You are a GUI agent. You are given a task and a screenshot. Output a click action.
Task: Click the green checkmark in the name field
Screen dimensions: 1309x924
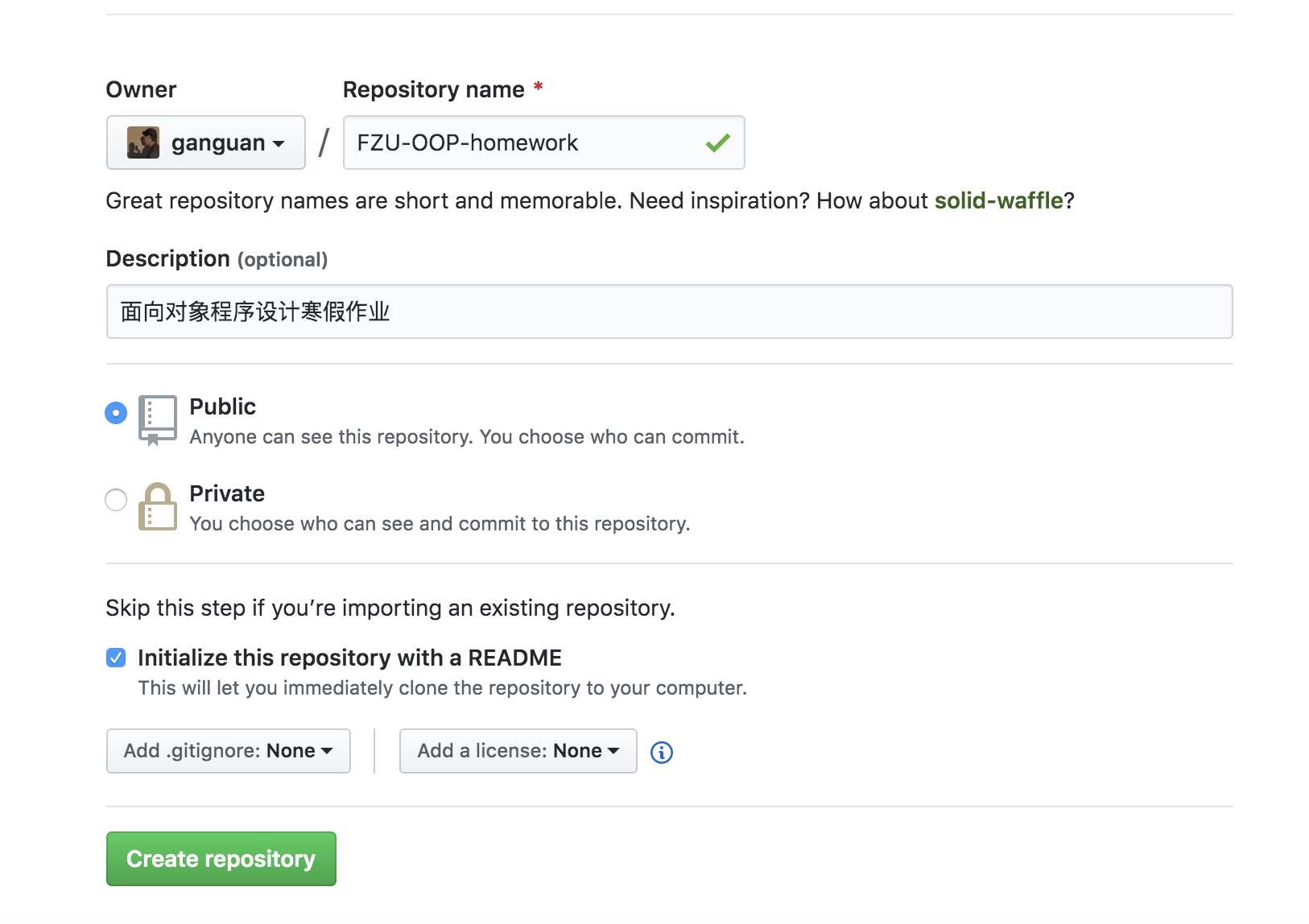717,143
